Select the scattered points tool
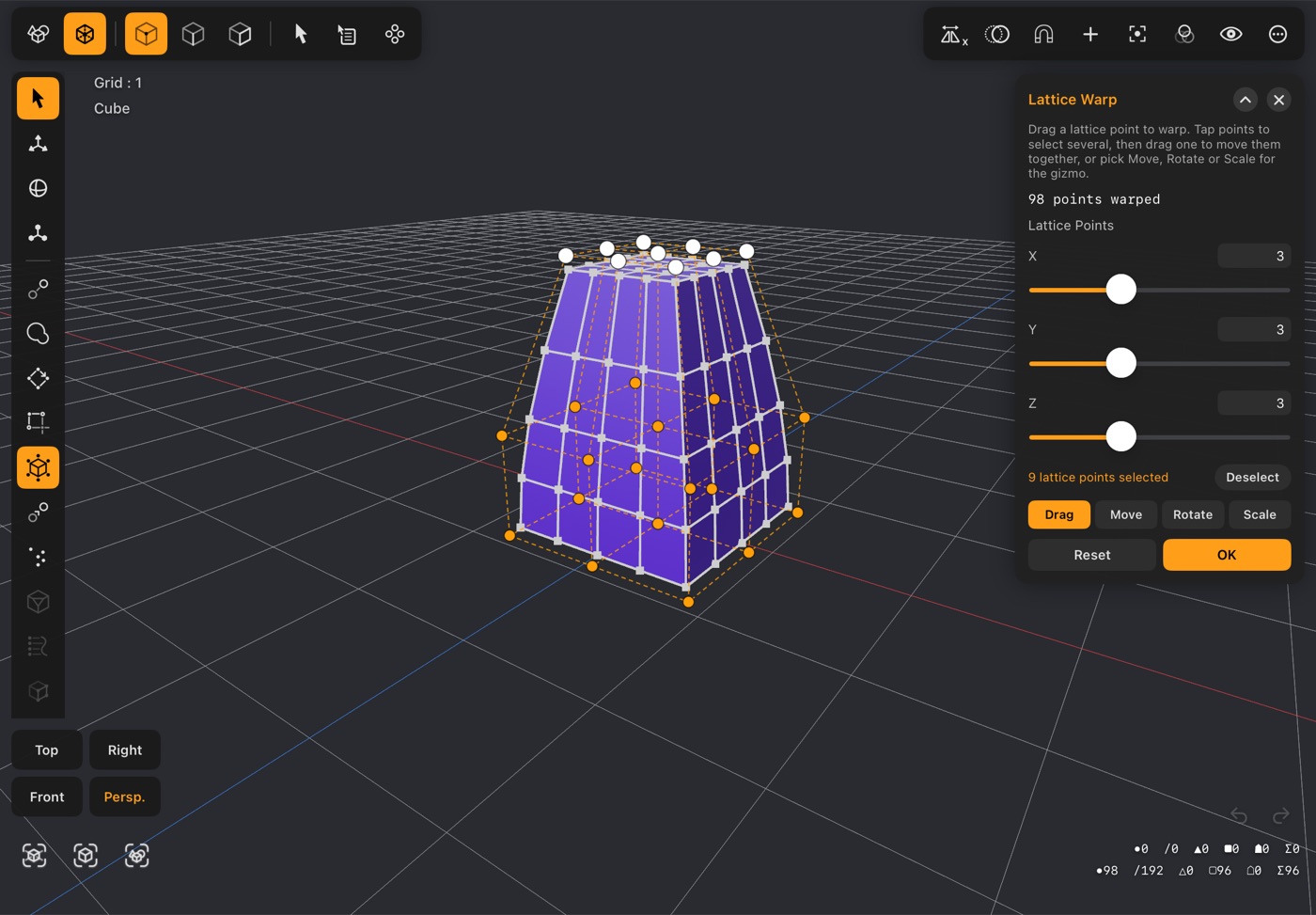This screenshot has width=1316, height=915. pos(38,557)
